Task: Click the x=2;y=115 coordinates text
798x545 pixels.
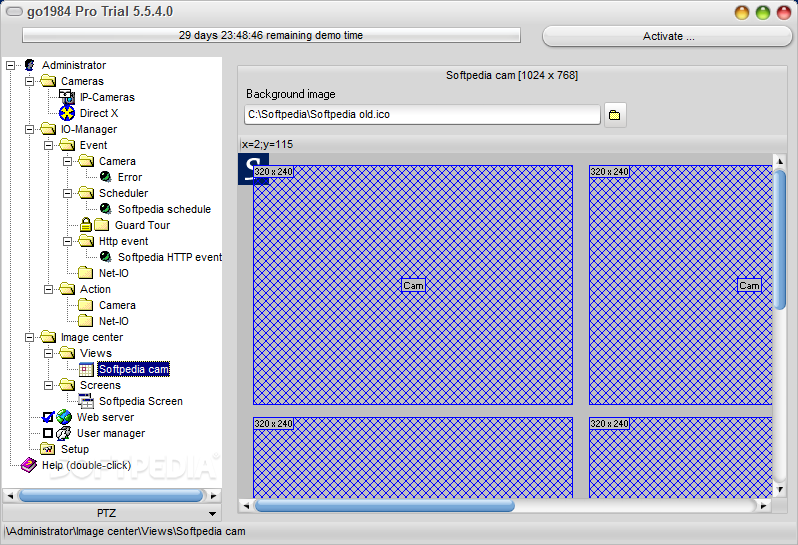Action: click(267, 144)
